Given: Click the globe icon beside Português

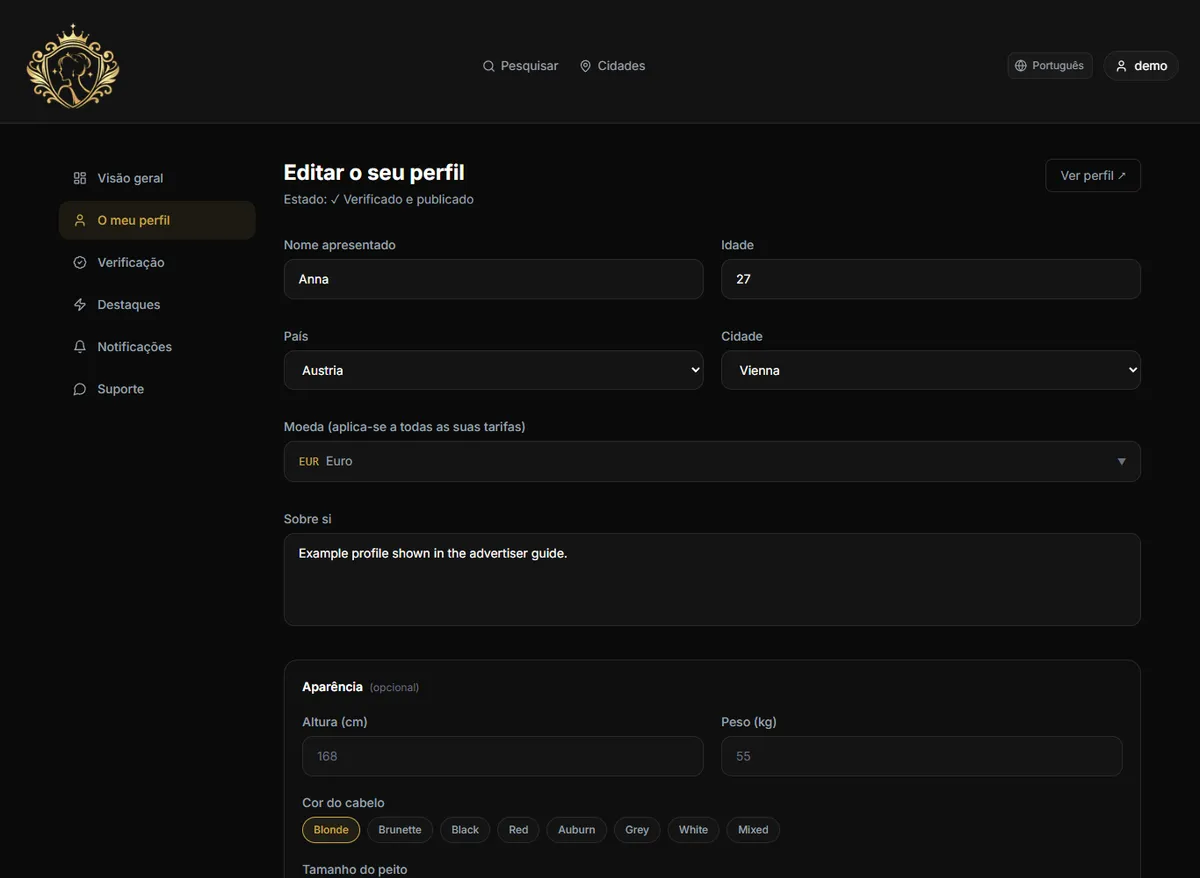Looking at the screenshot, I should click(1021, 66).
